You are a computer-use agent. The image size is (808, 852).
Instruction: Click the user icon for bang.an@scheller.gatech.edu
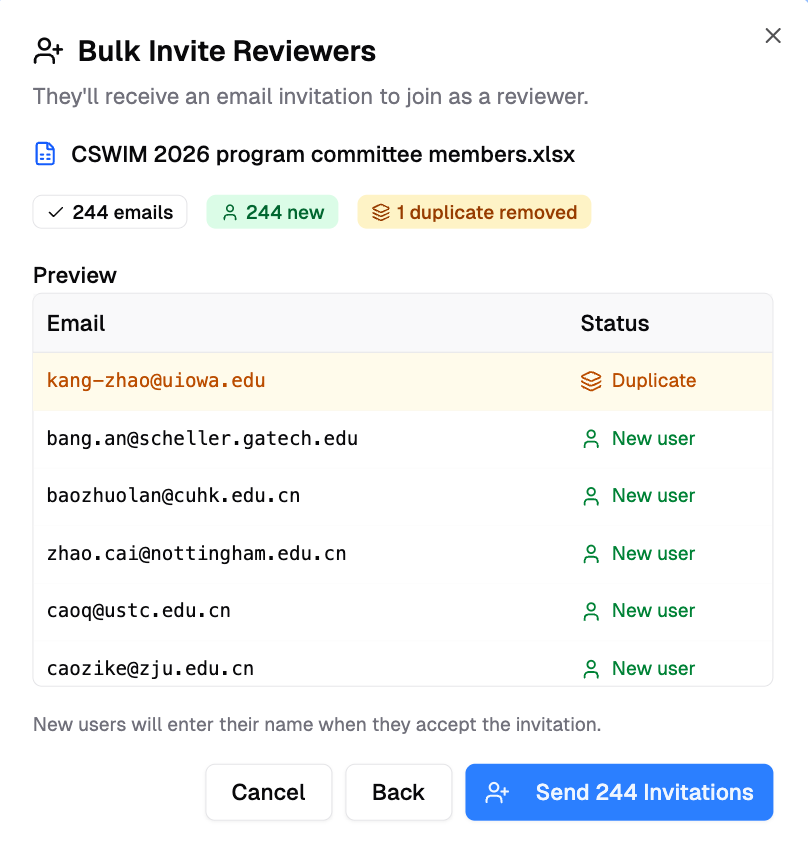pyautogui.click(x=591, y=439)
